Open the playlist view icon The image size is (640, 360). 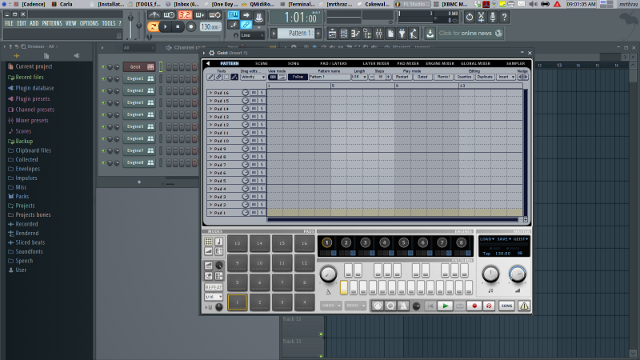click(x=332, y=33)
